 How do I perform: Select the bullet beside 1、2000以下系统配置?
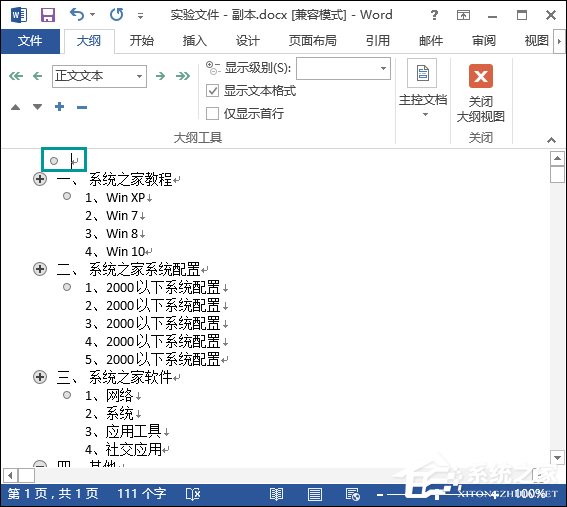[67, 287]
